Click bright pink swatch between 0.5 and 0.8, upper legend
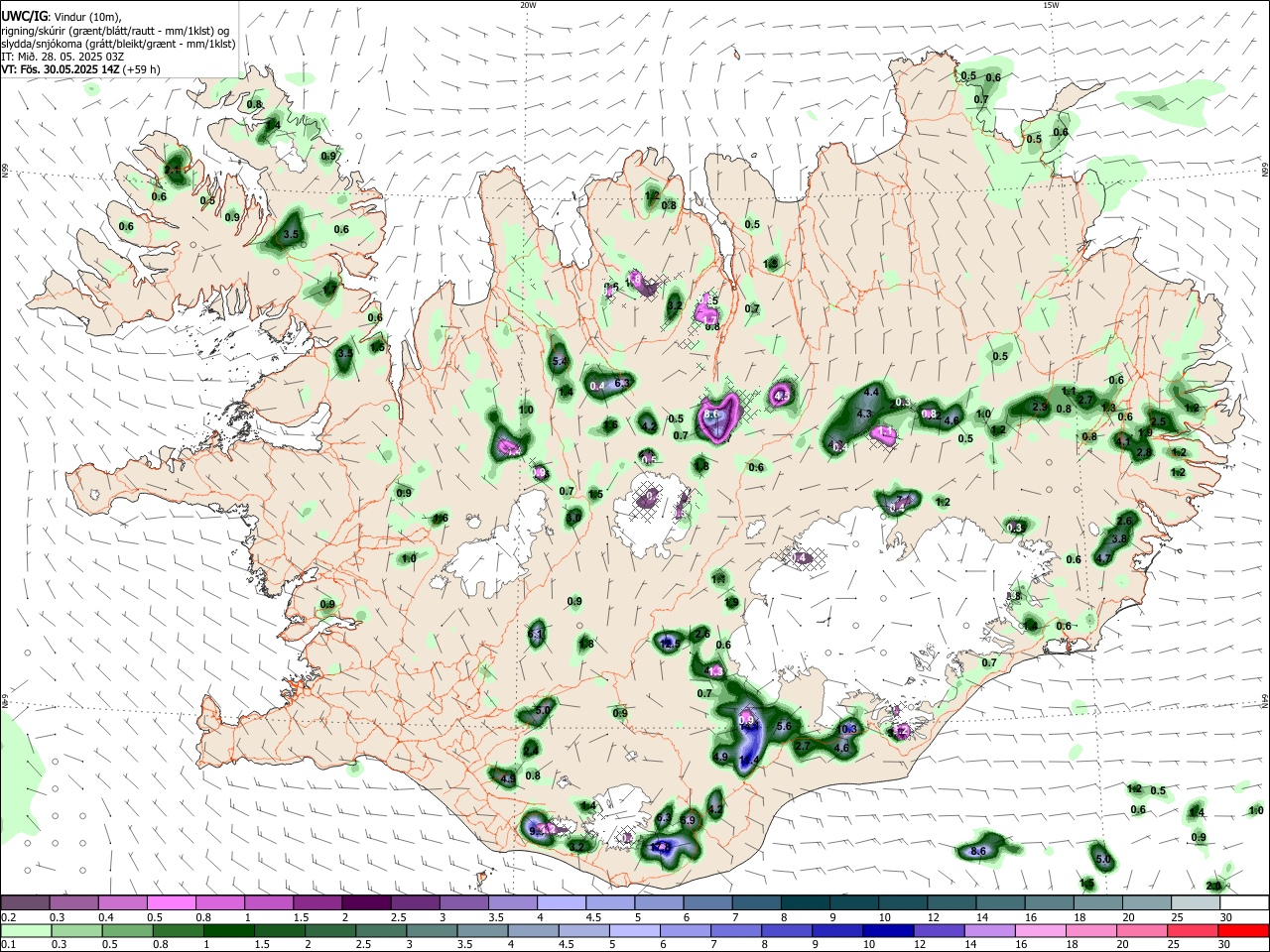 (x=171, y=902)
